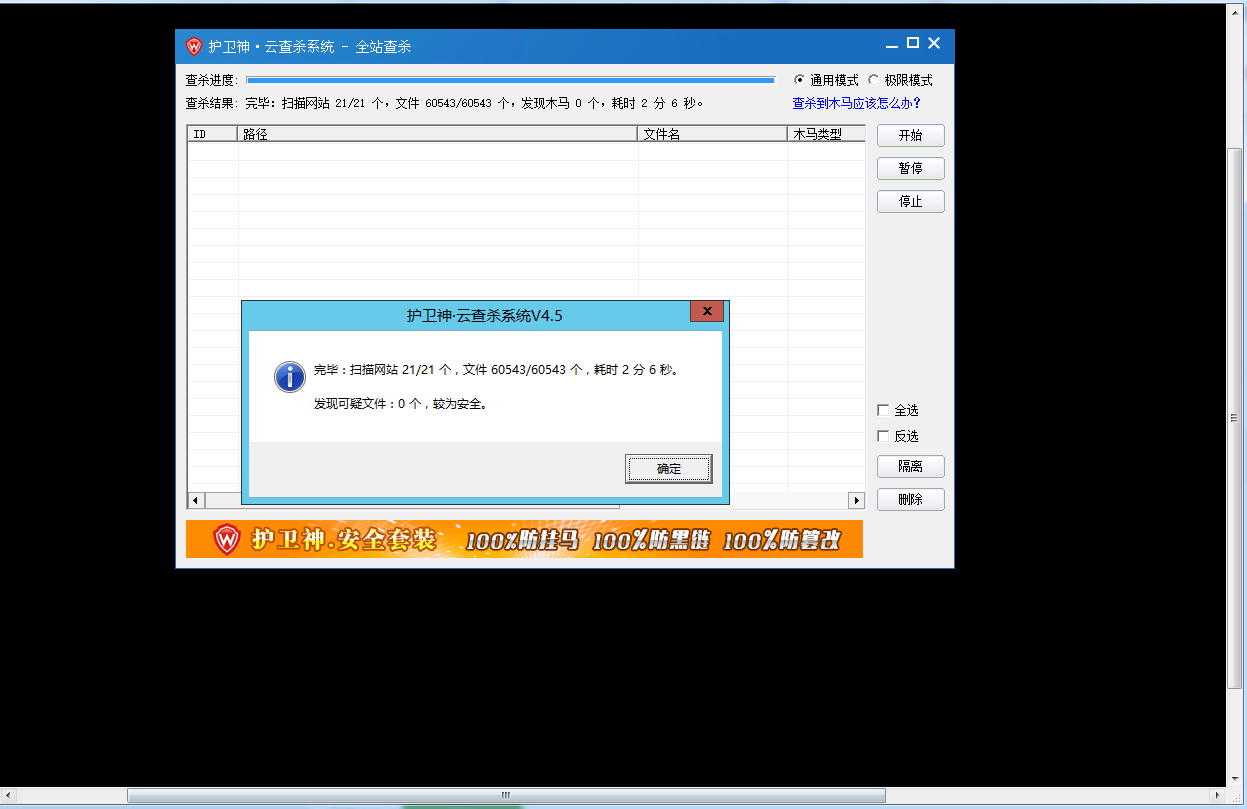This screenshot has width=1247, height=809.
Task: Click the 路径 column header
Action: [438, 134]
